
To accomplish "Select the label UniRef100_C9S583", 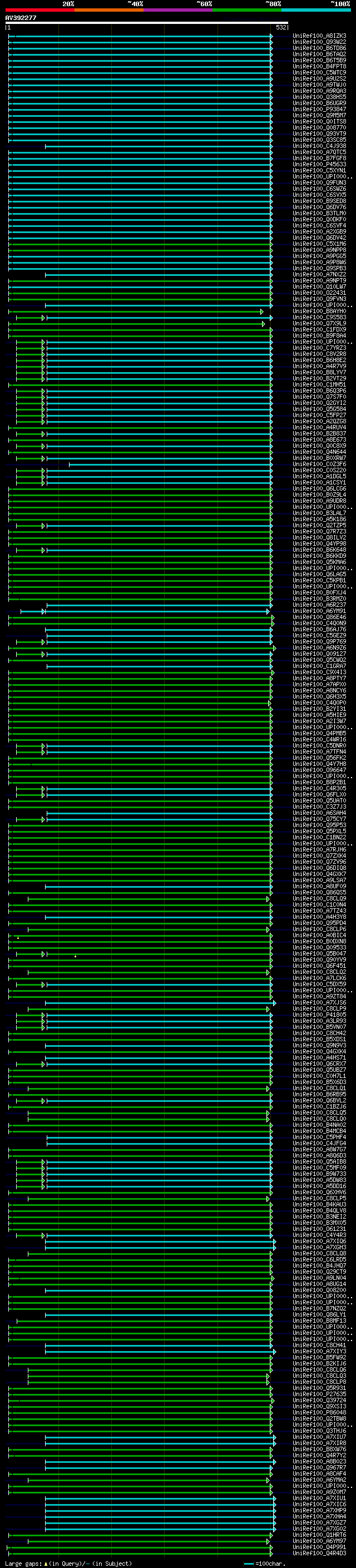I will point(319,317).
